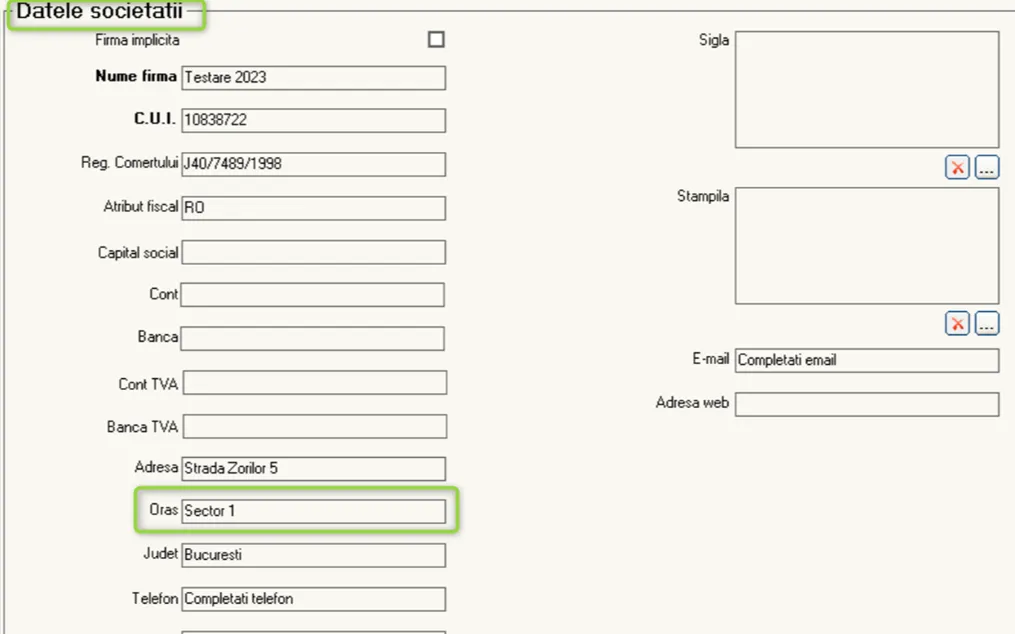Remove the Sigla image with red X
The image size is (1015, 634).
[957, 167]
